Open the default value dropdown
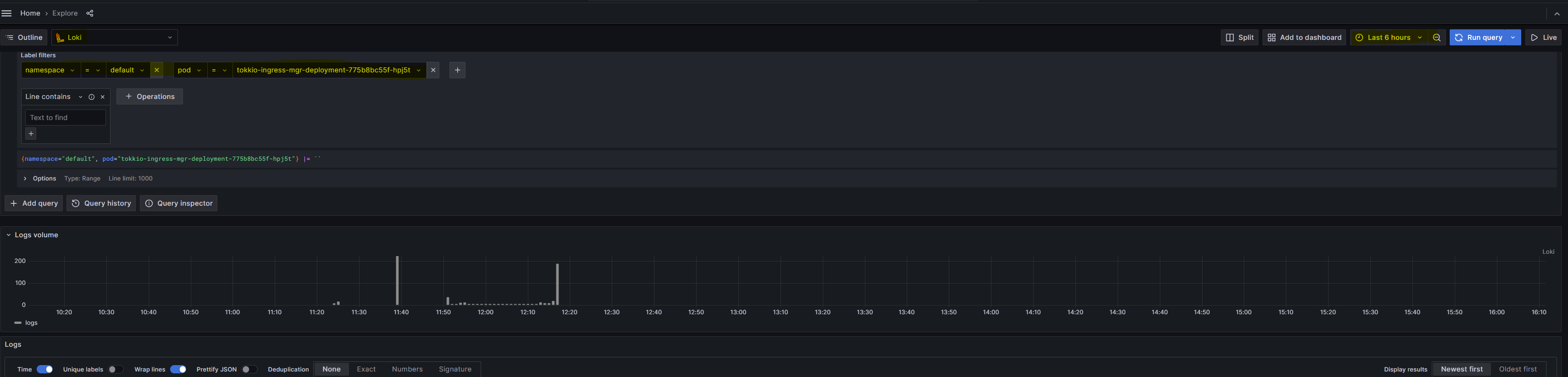 point(128,71)
